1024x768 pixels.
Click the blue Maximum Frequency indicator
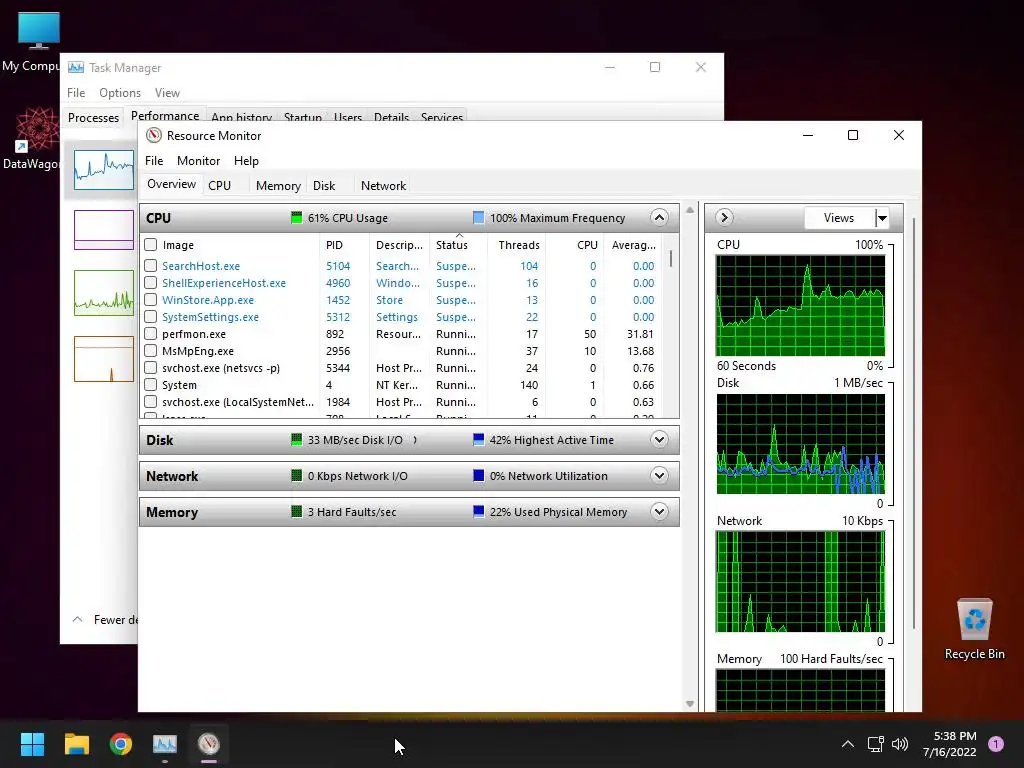pyautogui.click(x=479, y=217)
